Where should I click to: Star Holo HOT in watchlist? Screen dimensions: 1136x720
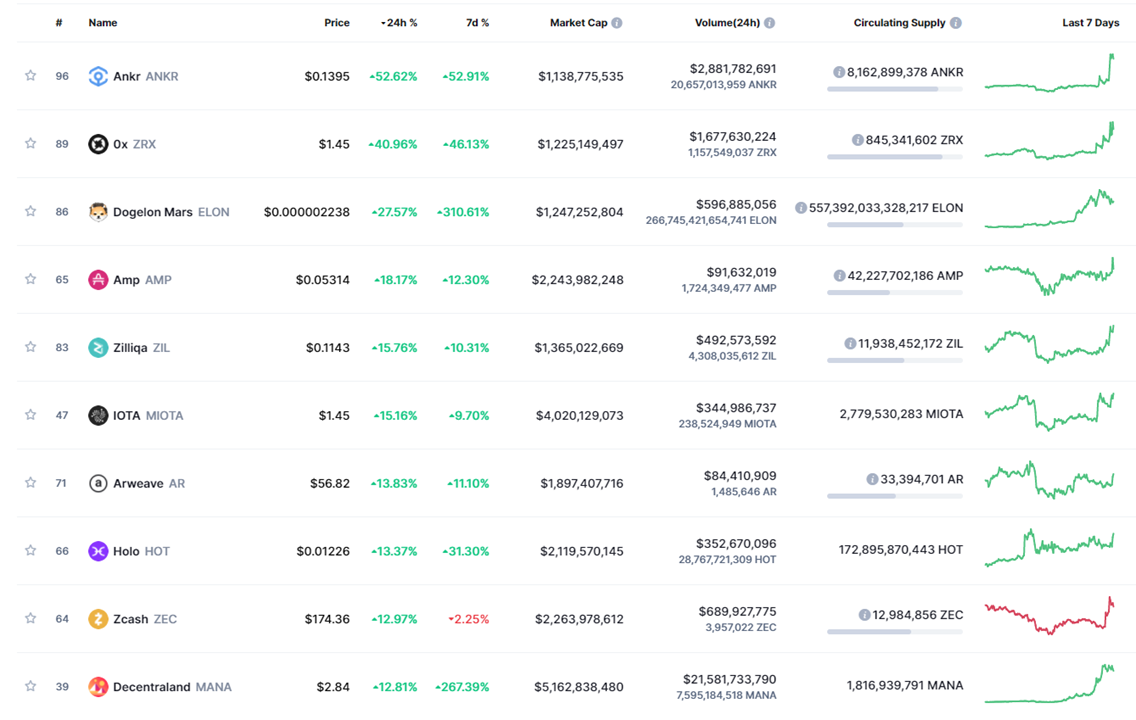pos(30,551)
